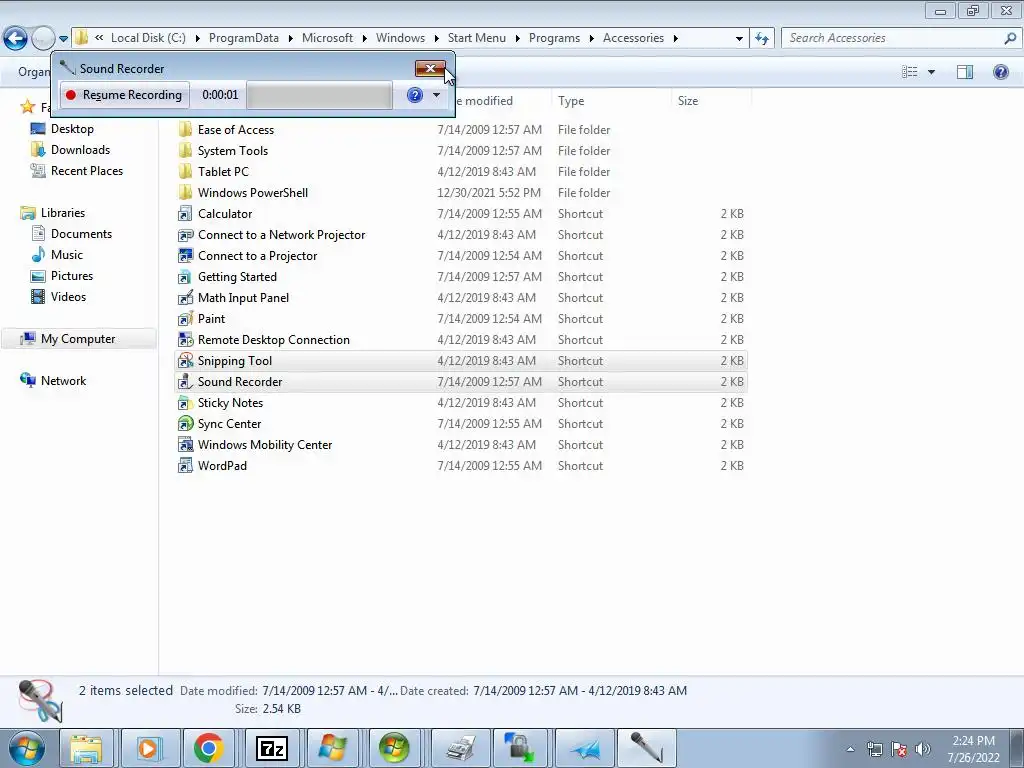Select the Connect to a Projector icon

pos(185,255)
